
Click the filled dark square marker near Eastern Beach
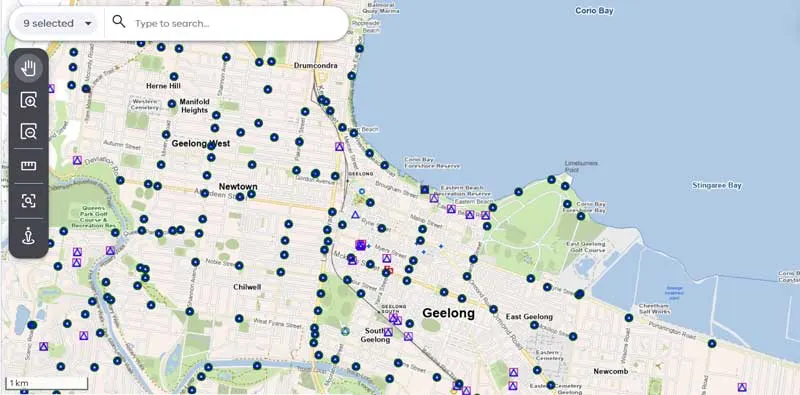pos(424,189)
